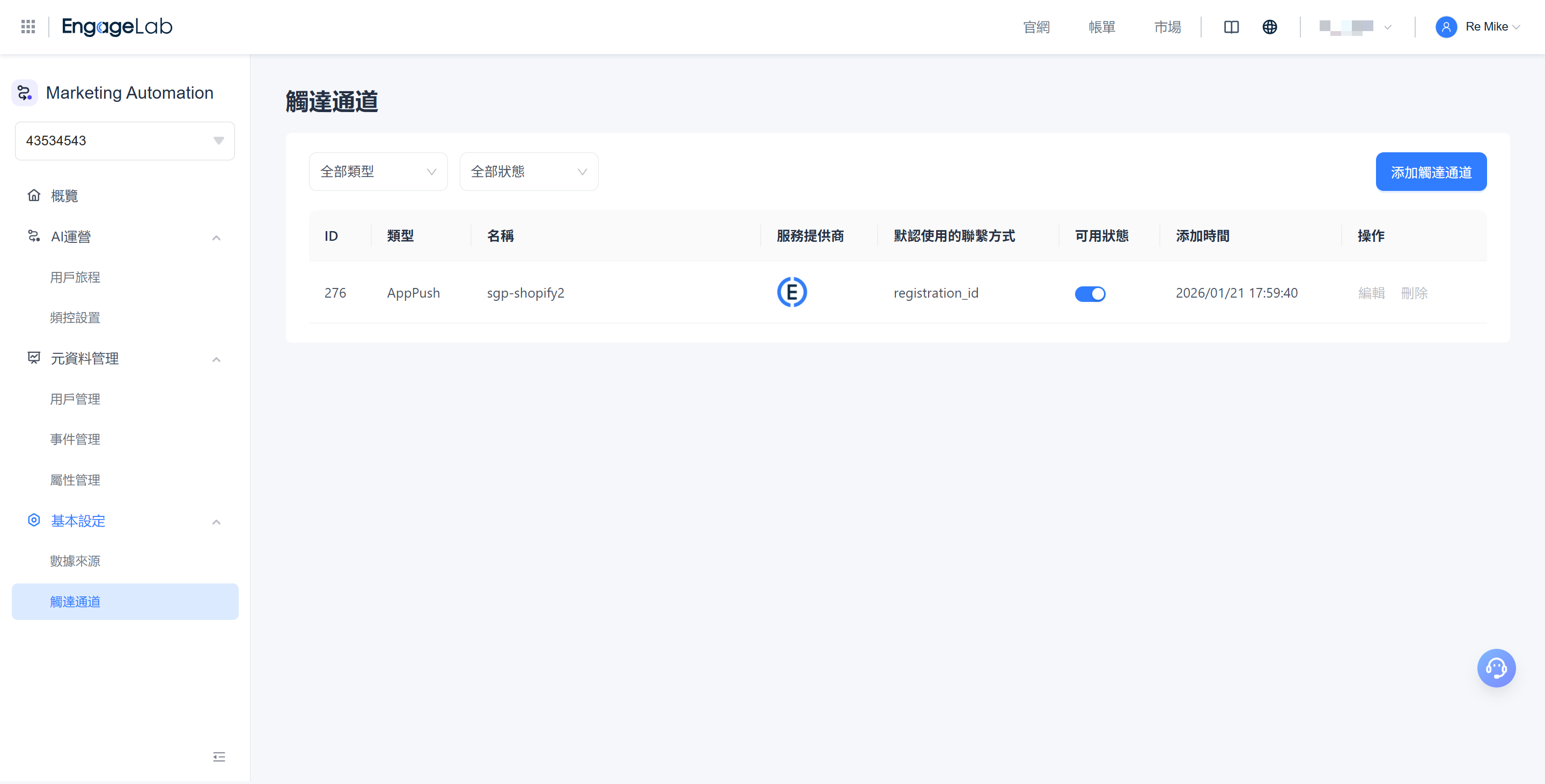The width and height of the screenshot is (1545, 784).
Task: Click the 添加觸達通道 button
Action: (1431, 172)
